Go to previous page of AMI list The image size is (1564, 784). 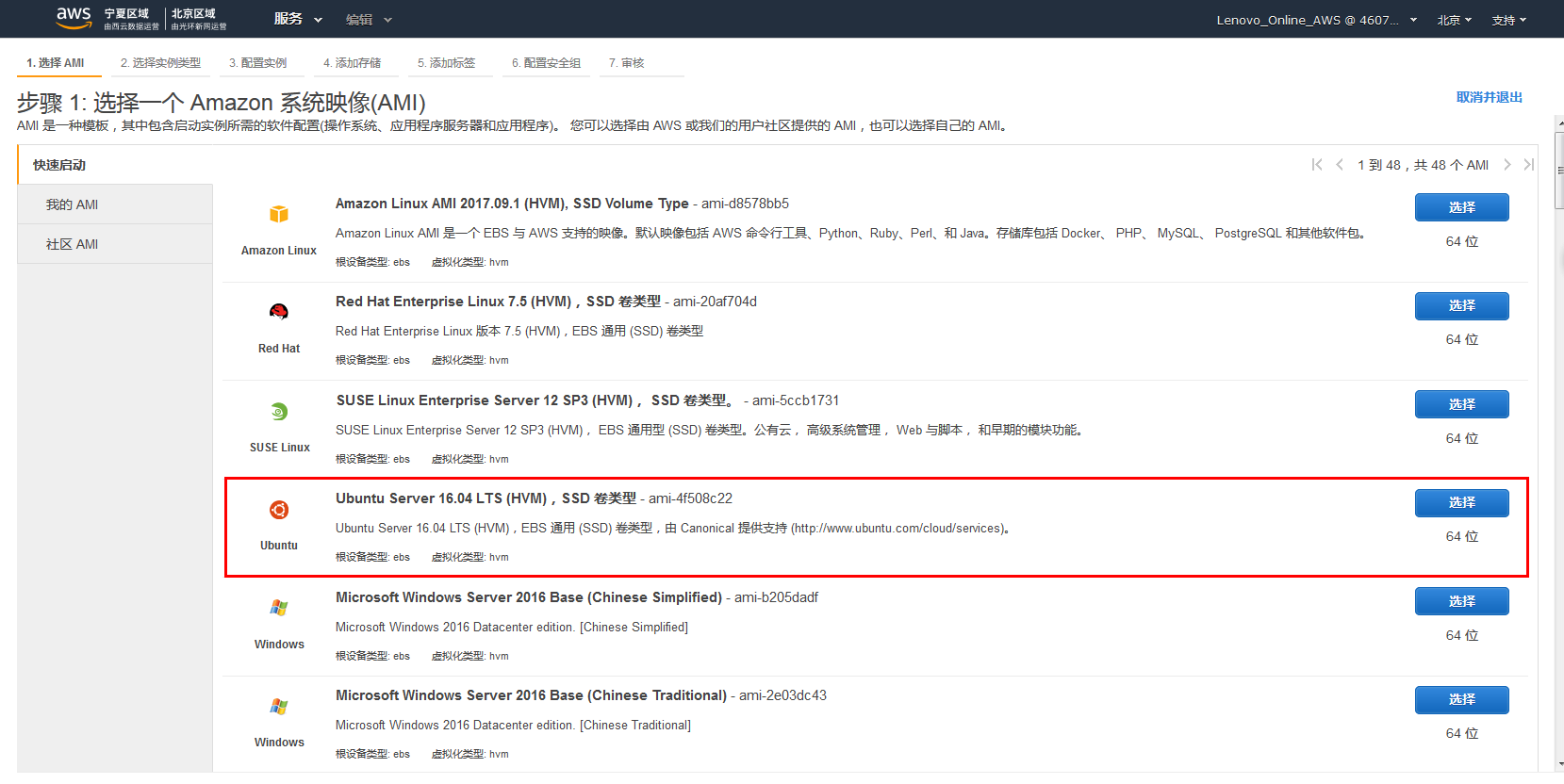(1340, 165)
